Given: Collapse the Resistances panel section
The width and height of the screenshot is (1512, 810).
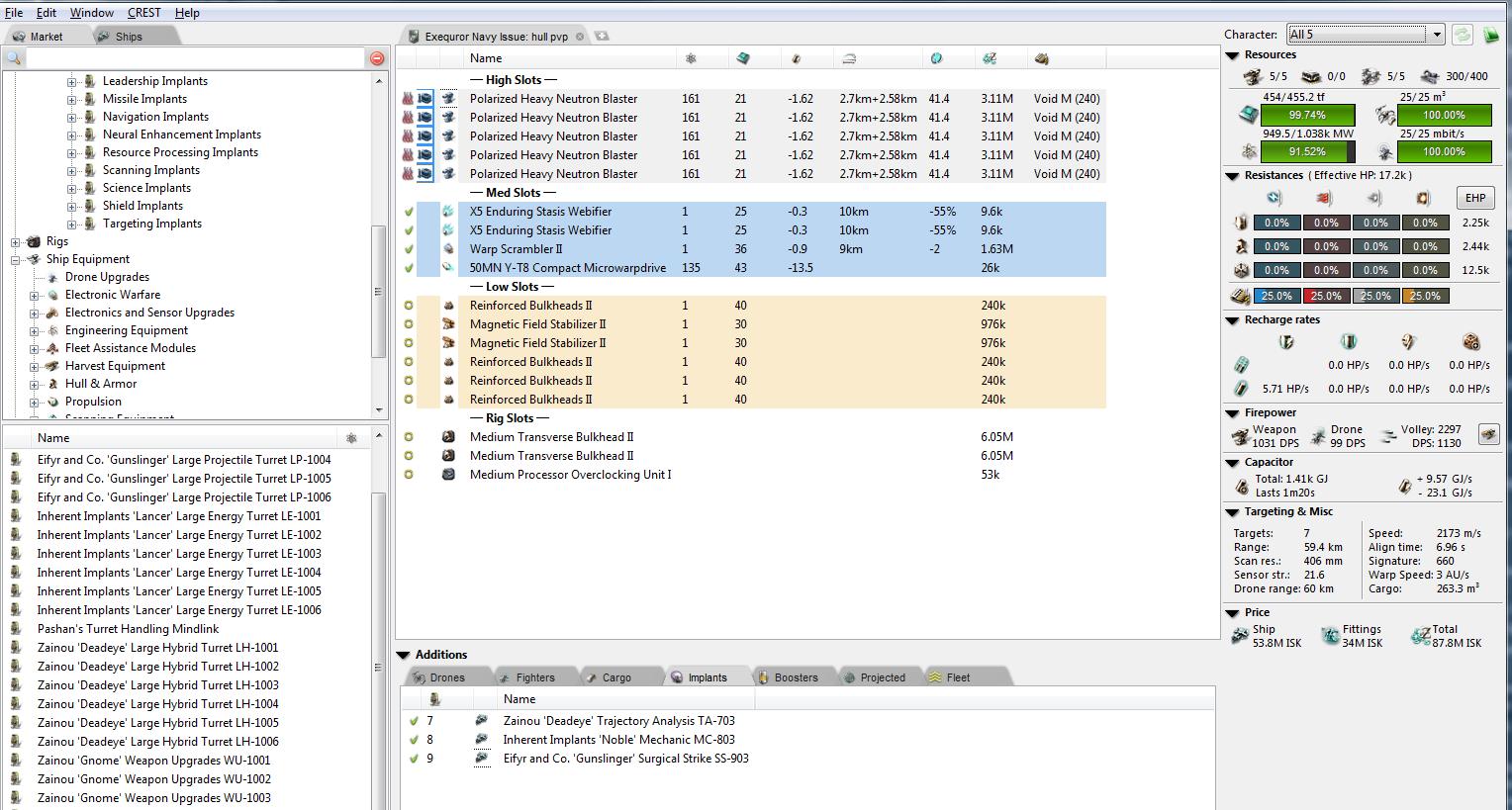Looking at the screenshot, I should pyautogui.click(x=1233, y=176).
